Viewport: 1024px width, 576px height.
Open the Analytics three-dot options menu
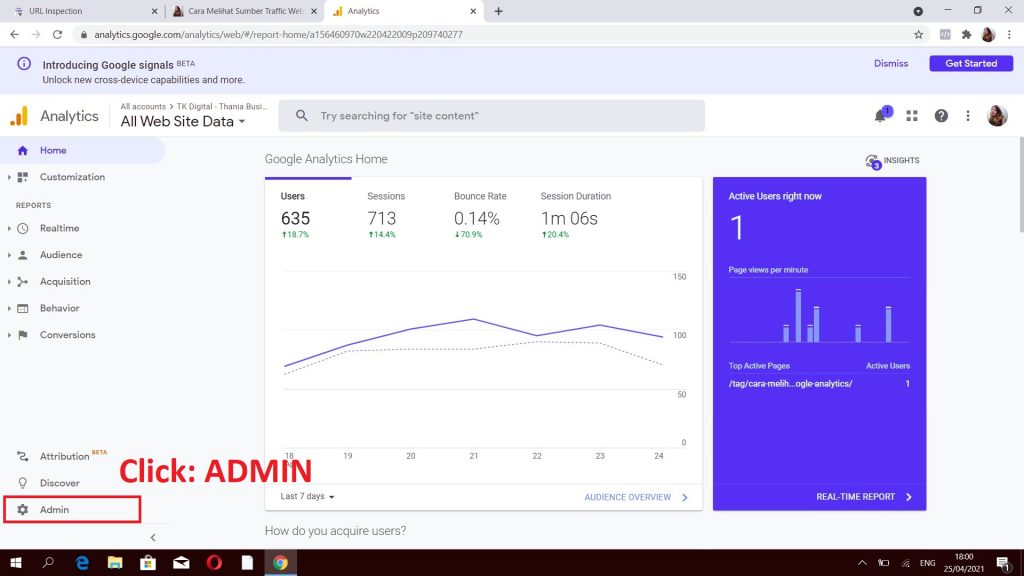point(968,116)
